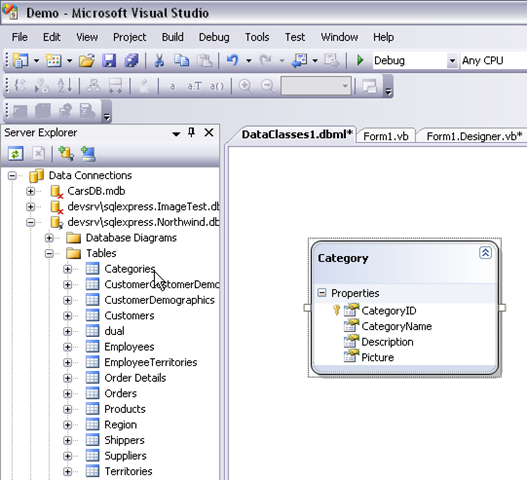The height and width of the screenshot is (480, 527).
Task: Open the Tools menu
Action: [257, 37]
